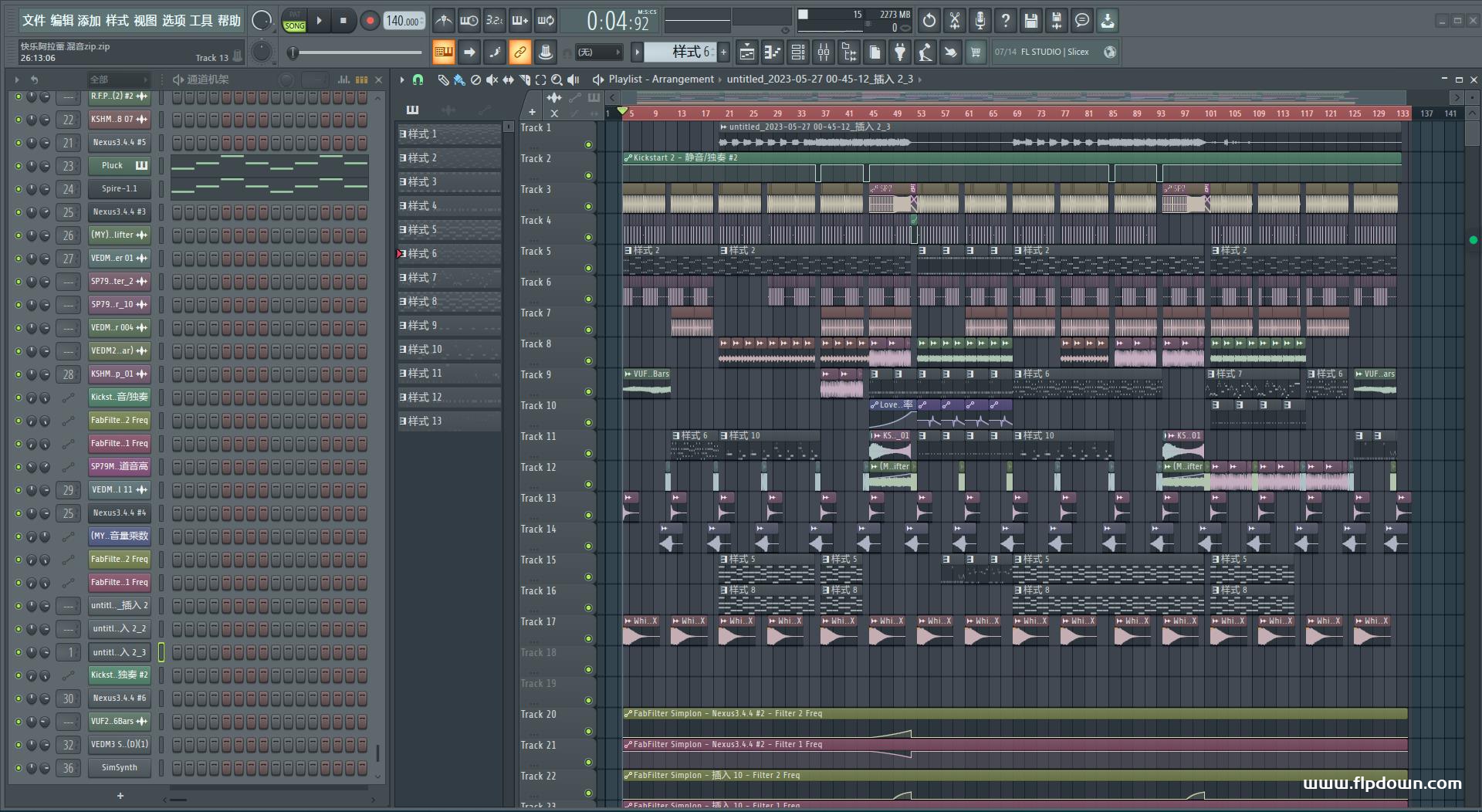Image resolution: width=1482 pixels, height=812 pixels.
Task: Open the Browser view icon
Action: tap(849, 52)
